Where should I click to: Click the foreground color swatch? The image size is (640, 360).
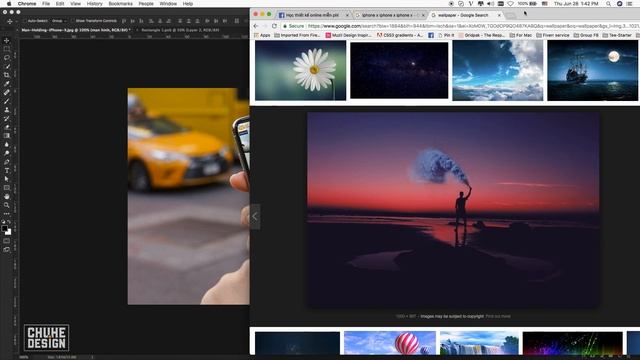click(4, 229)
